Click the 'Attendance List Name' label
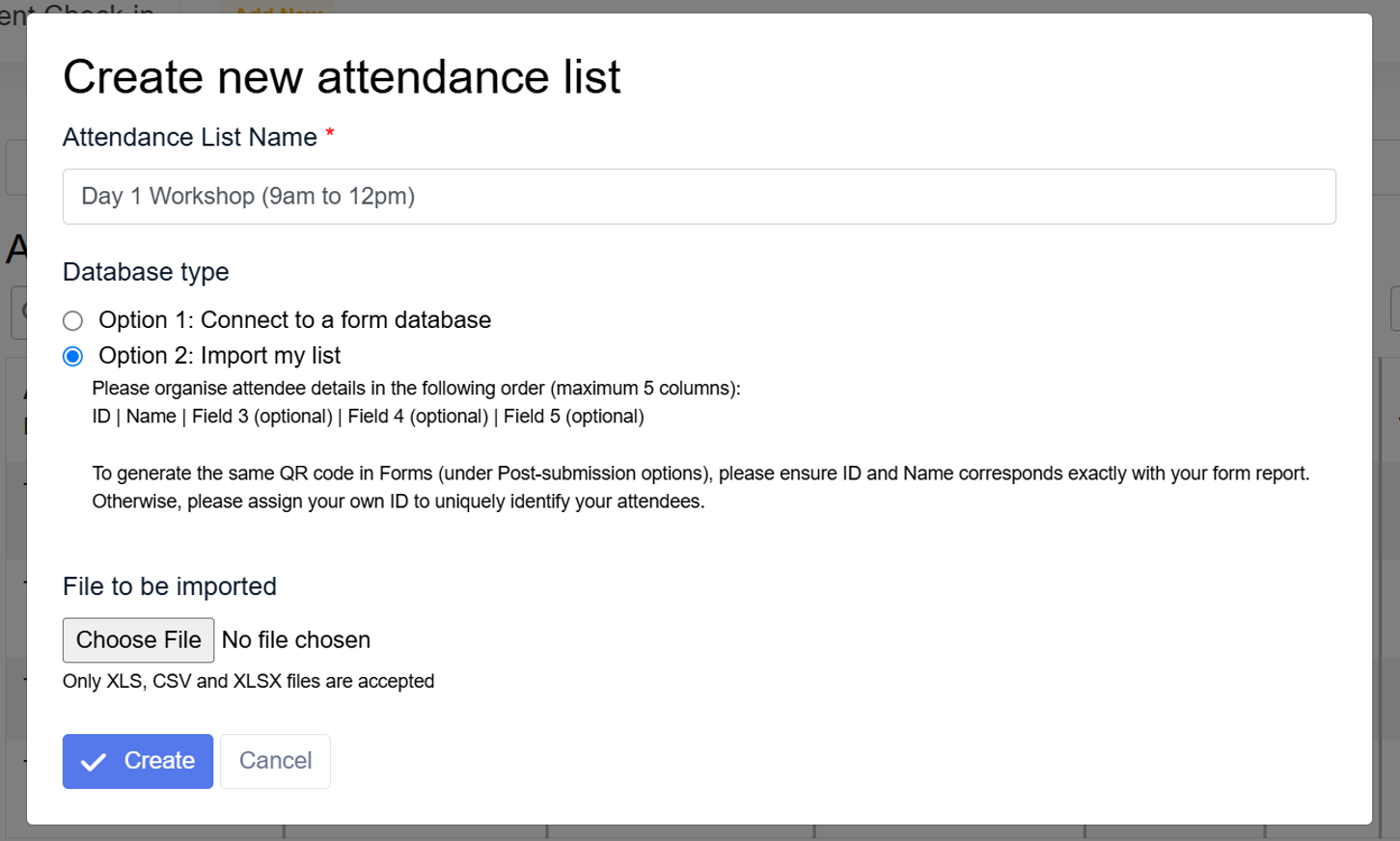The height and width of the screenshot is (841, 1400). (x=189, y=137)
